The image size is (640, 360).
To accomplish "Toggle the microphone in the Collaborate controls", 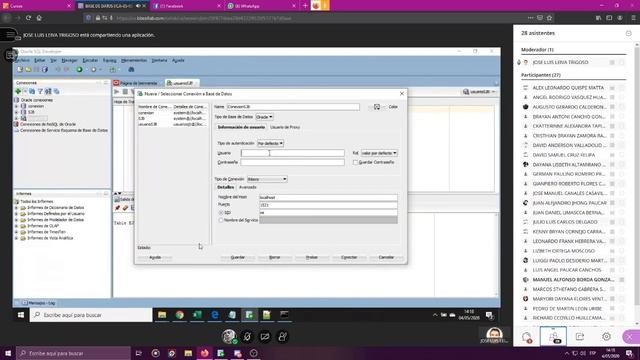I will 247,336.
